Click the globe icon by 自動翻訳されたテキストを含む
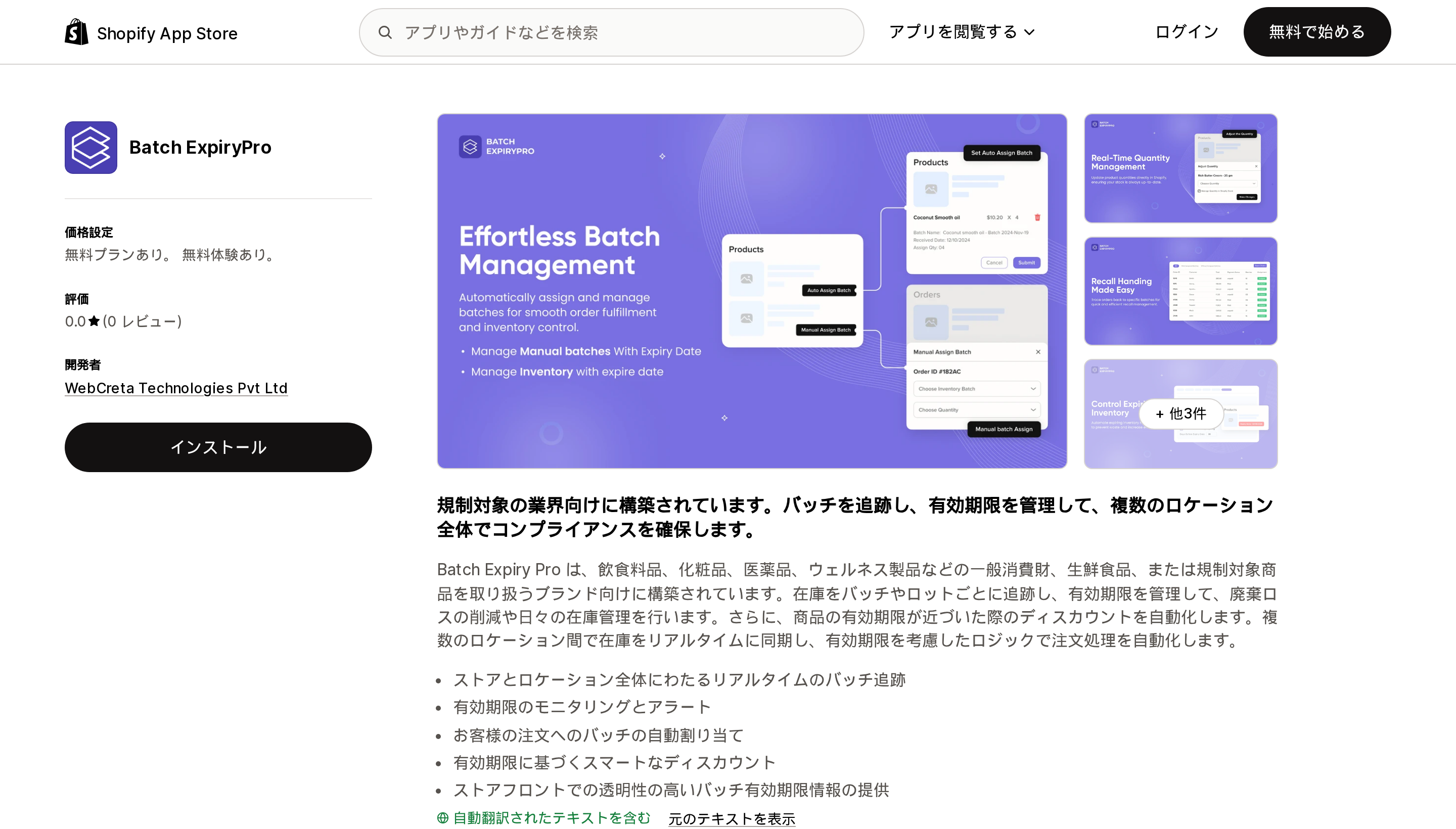Image resolution: width=1456 pixels, height=829 pixels. (x=442, y=818)
